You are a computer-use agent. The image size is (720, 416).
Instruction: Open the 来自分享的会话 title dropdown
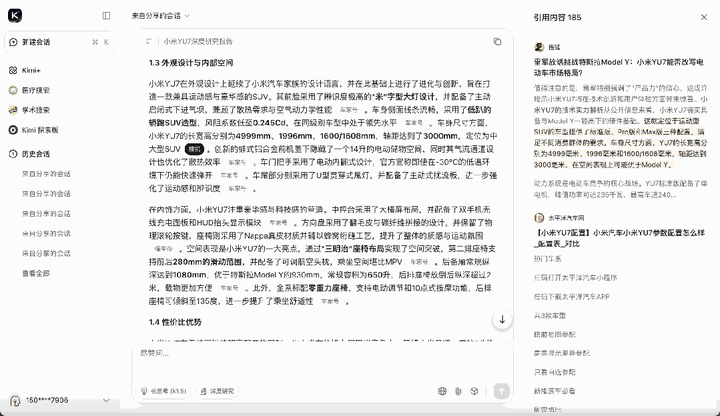(x=161, y=16)
